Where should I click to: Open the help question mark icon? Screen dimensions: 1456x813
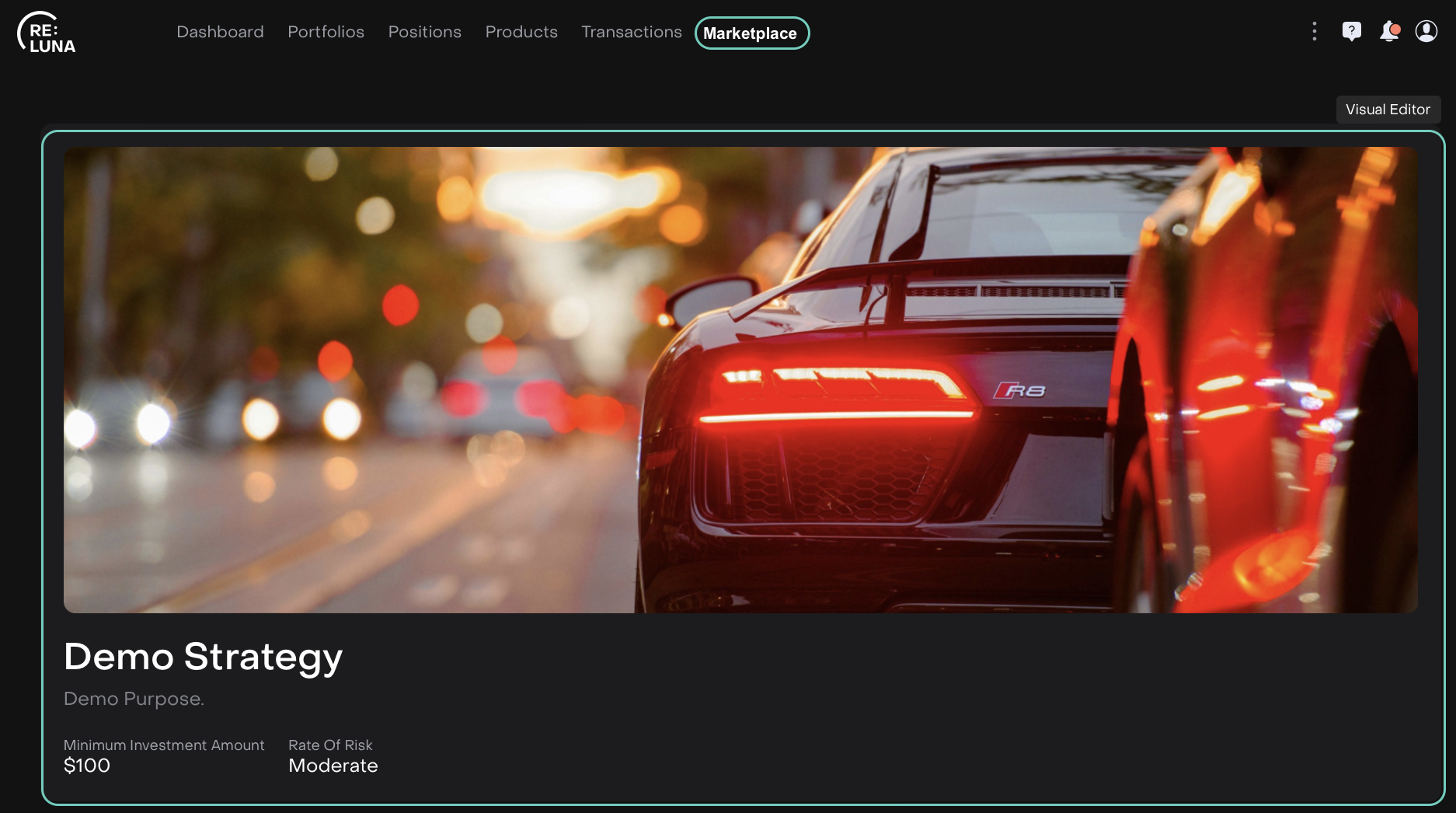[x=1351, y=31]
